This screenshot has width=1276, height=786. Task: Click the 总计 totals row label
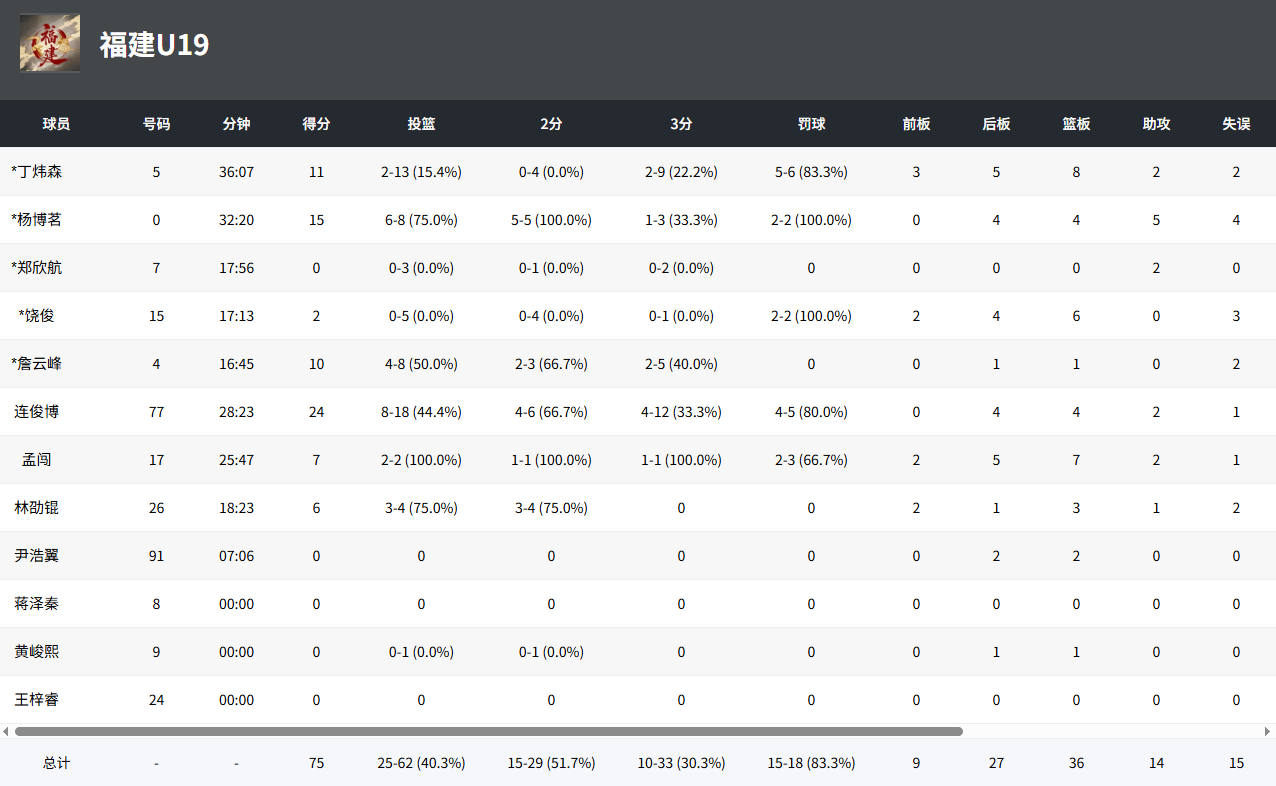56,763
